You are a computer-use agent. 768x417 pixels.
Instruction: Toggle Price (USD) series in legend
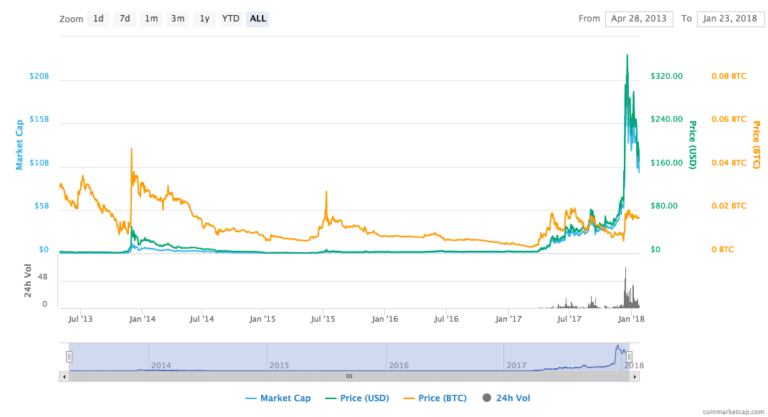tap(357, 398)
